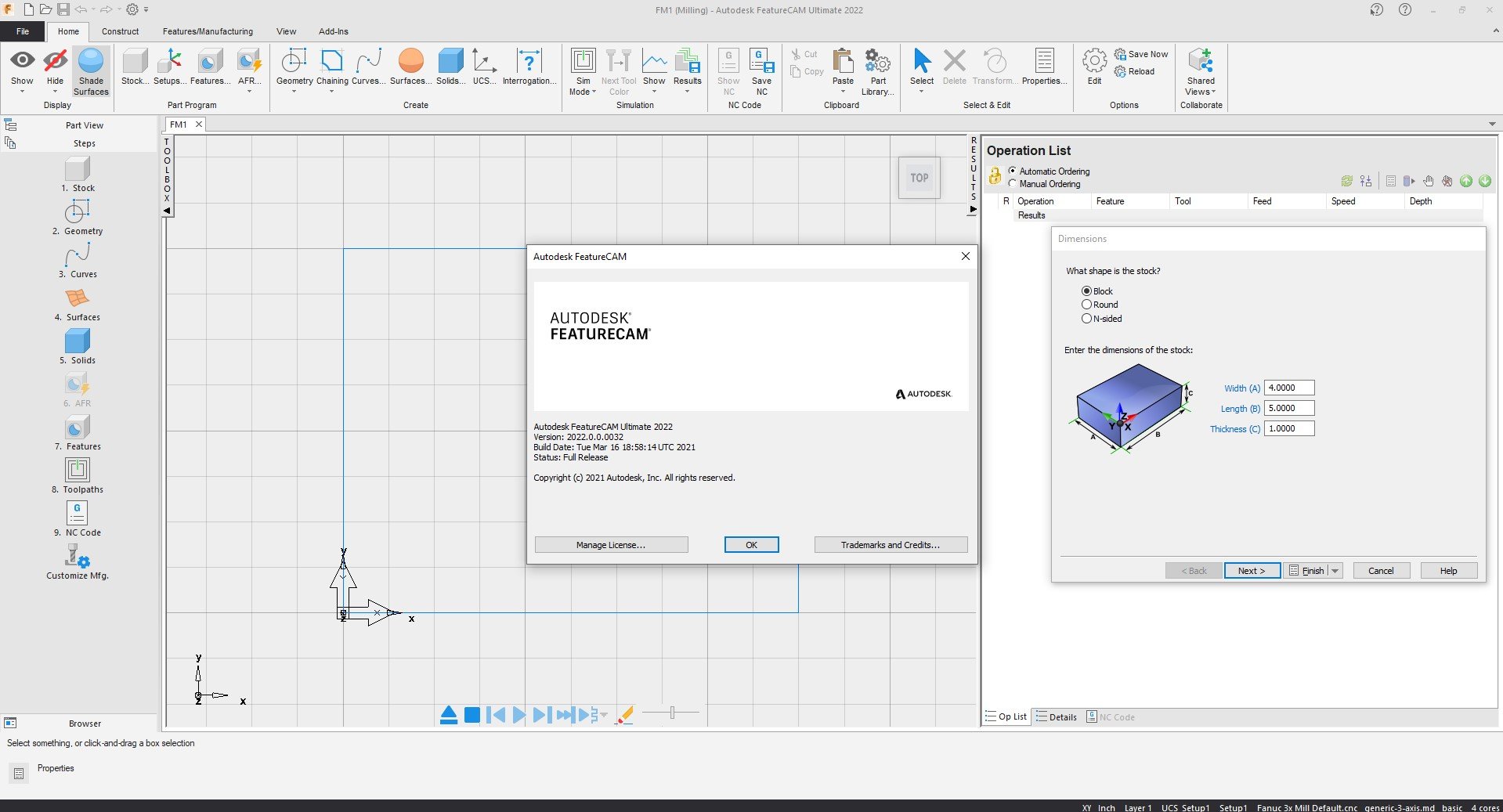The image size is (1503, 812).
Task: Open Properties in Select & Edit group
Action: 1045,67
